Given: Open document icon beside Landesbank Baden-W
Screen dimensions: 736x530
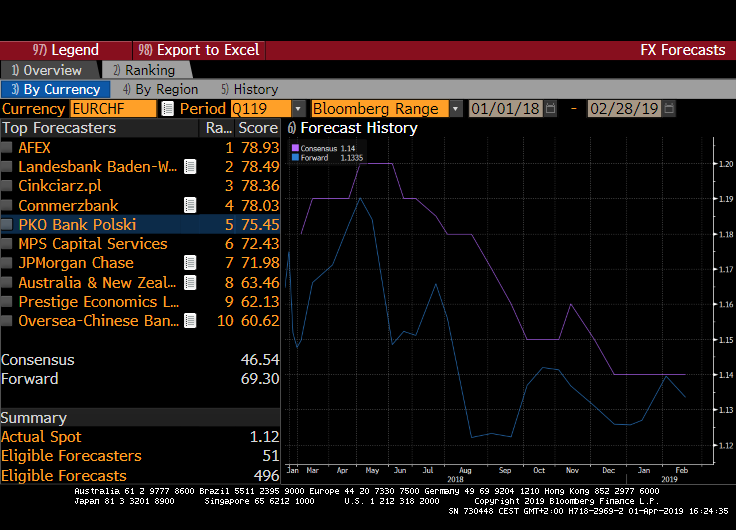Looking at the screenshot, I should pos(190,167).
